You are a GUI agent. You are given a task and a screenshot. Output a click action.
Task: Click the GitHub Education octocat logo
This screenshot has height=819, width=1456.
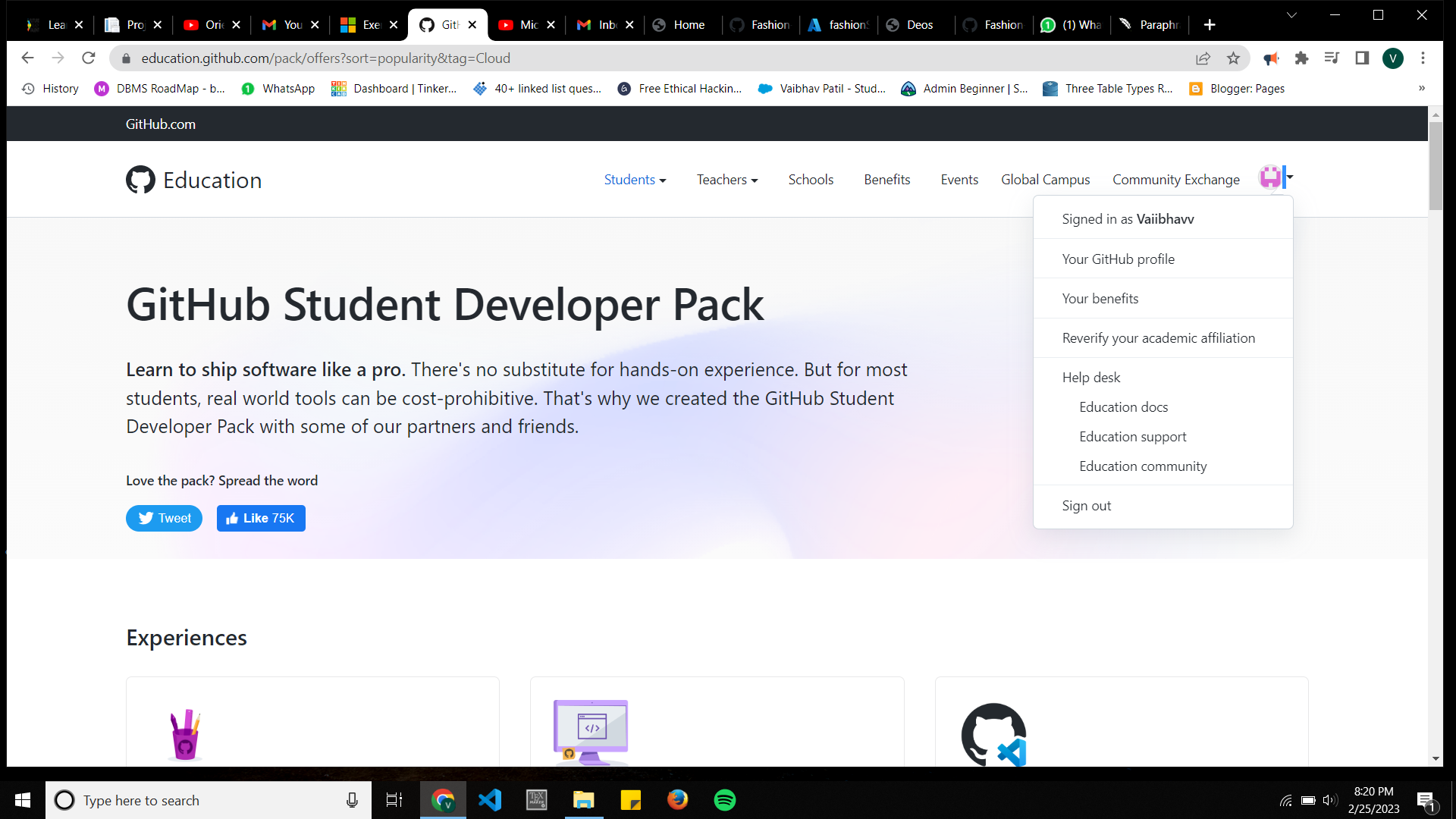(140, 180)
